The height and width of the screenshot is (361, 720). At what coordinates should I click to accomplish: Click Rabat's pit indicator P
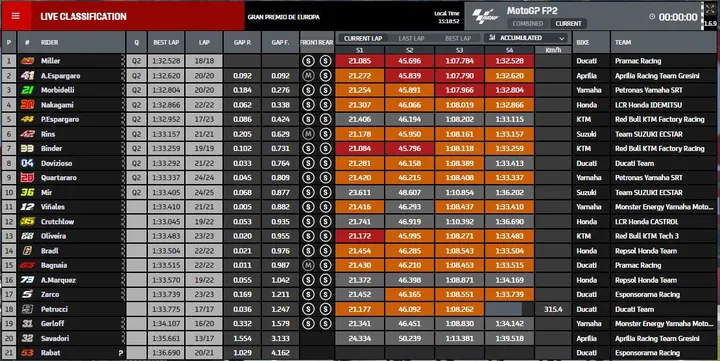click(121, 353)
